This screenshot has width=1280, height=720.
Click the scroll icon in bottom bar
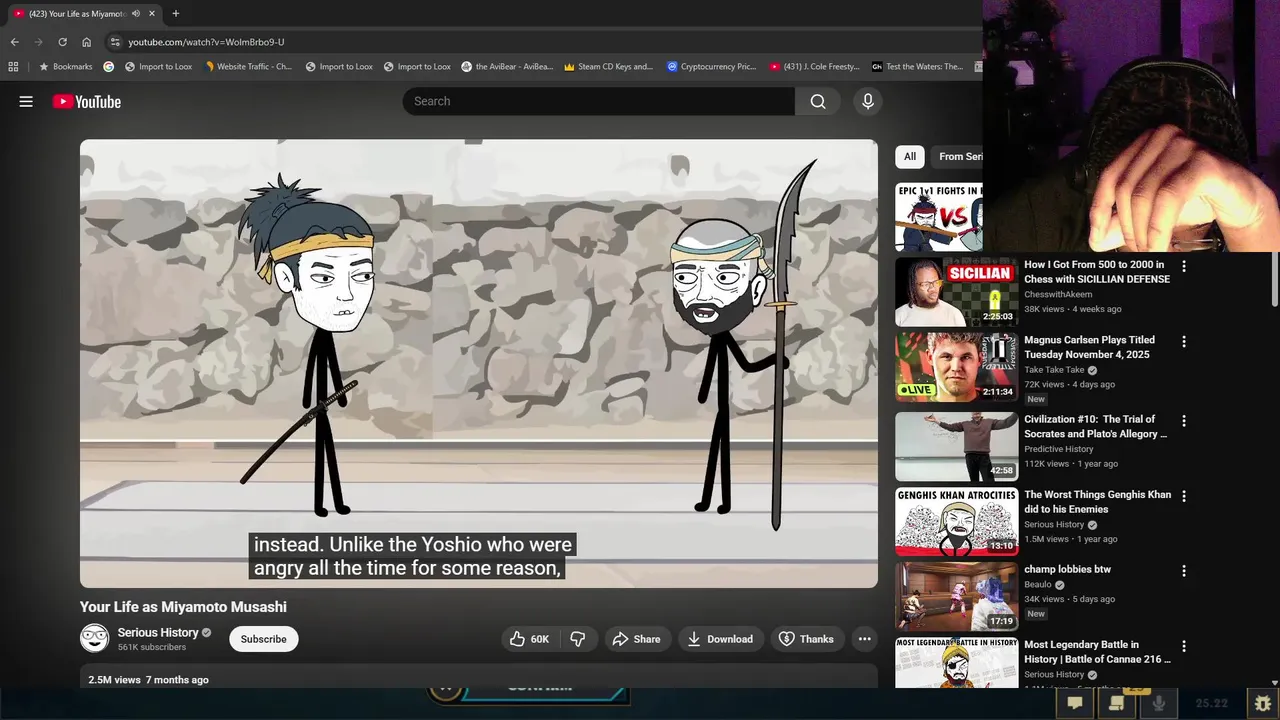pos(1117,703)
